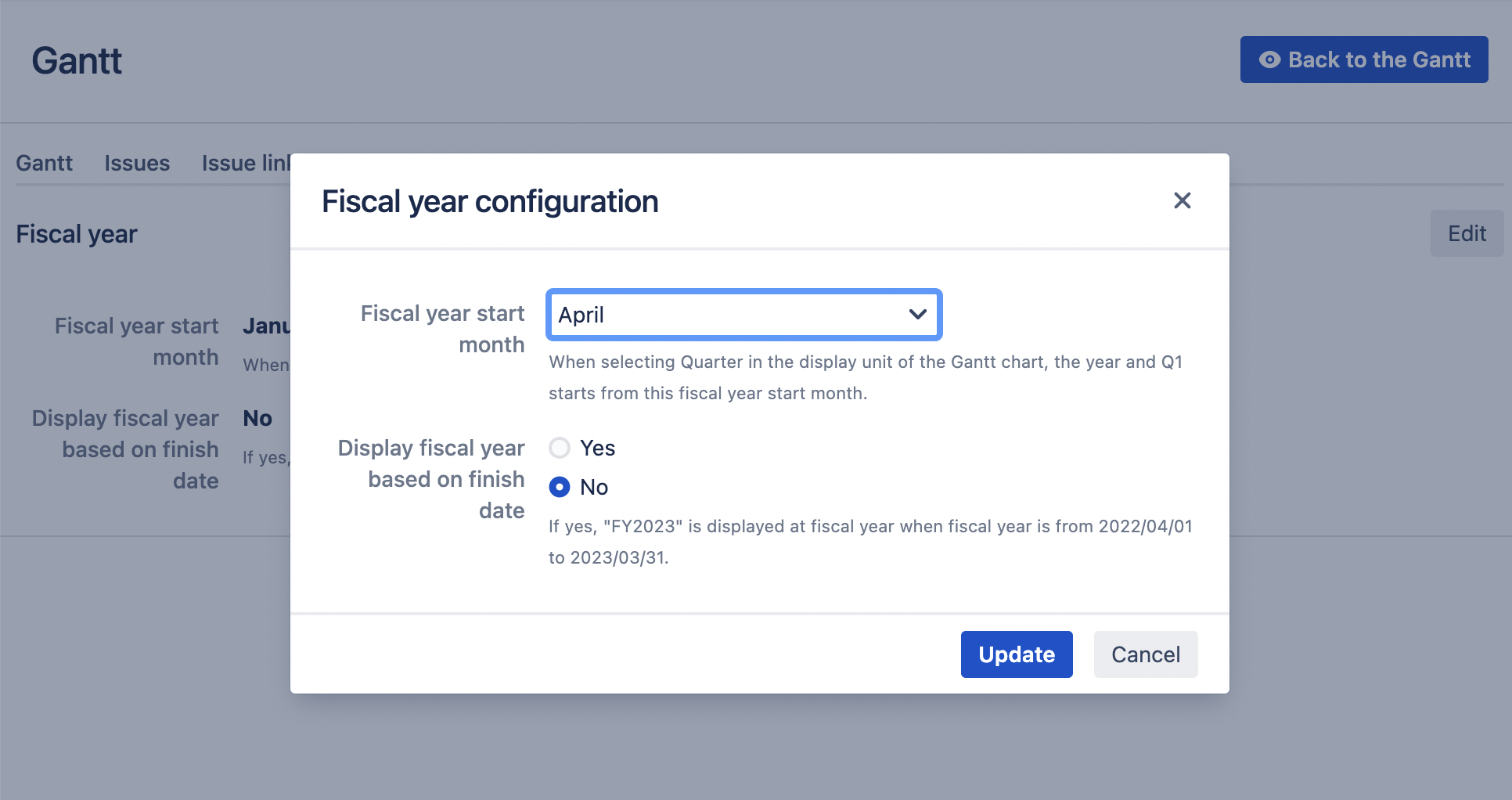The image size is (1512, 800).
Task: Go to the partially hidden Issue links tab
Action: coord(246,163)
